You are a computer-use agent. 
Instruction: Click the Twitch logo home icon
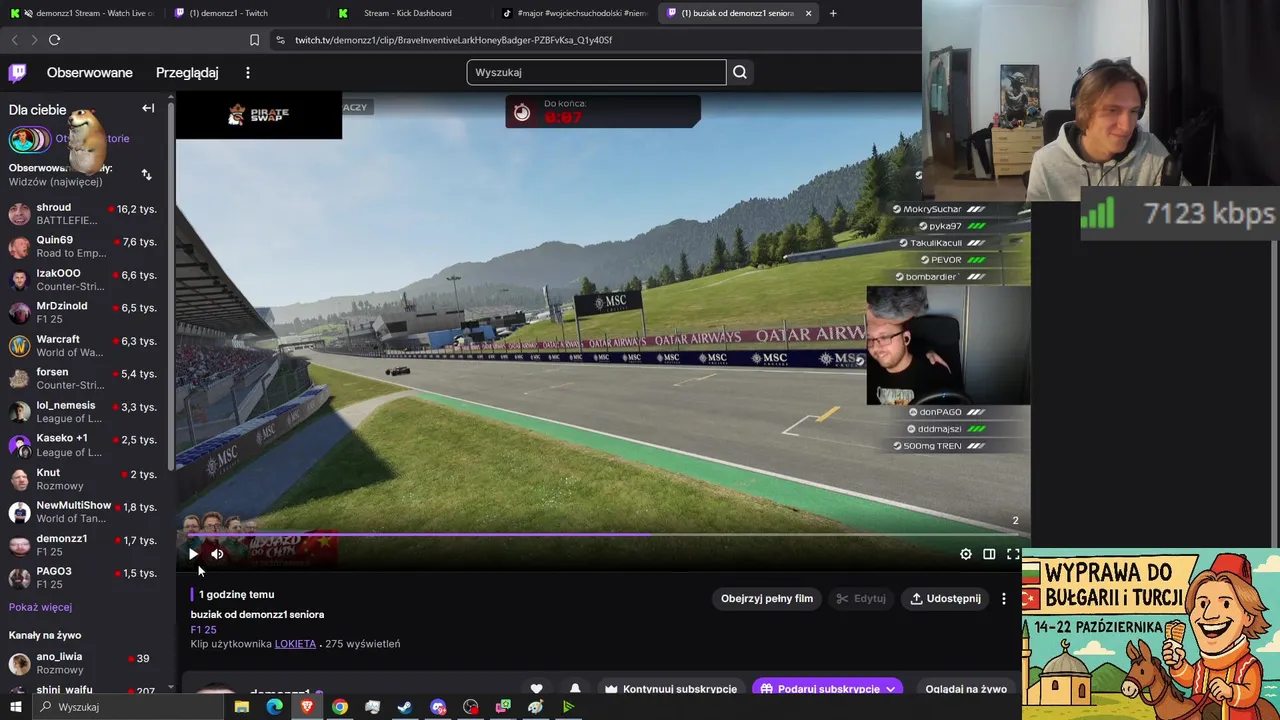[x=18, y=72]
